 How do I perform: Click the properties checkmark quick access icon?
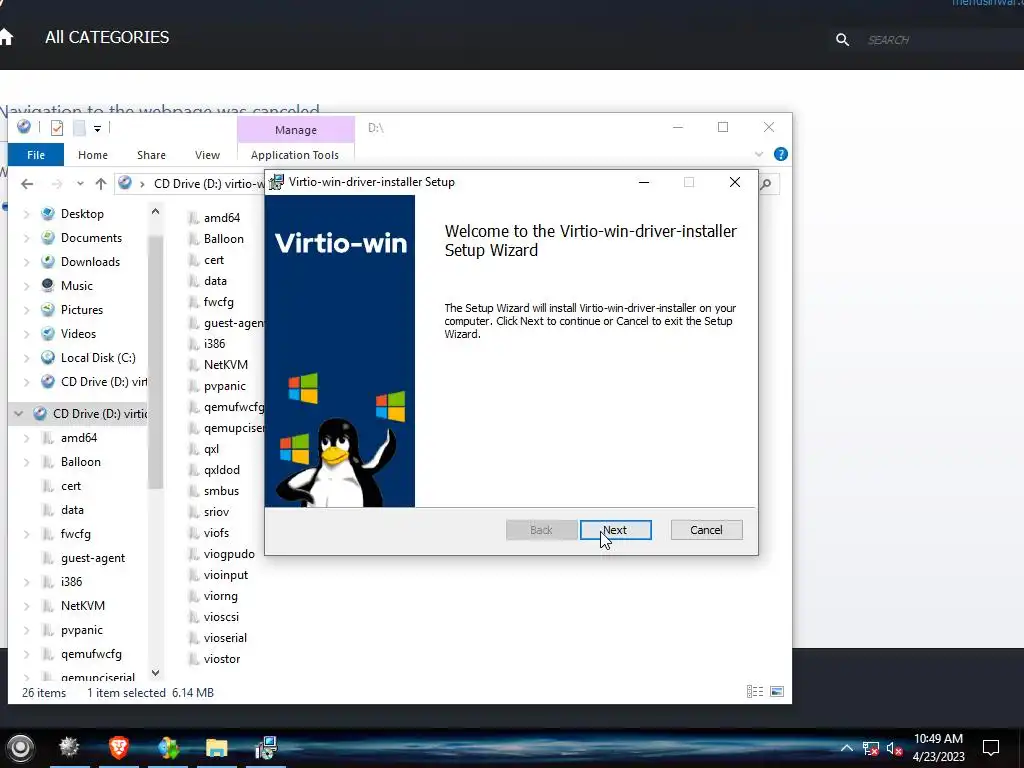(x=57, y=128)
